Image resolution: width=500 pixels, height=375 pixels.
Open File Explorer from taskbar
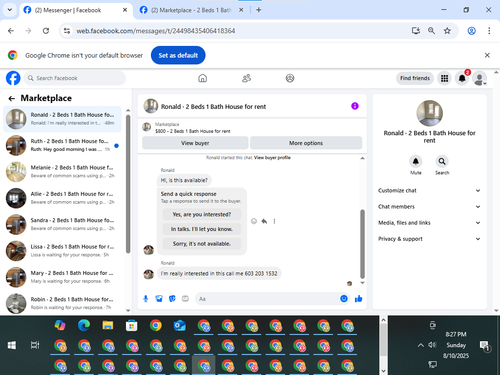coord(108,325)
